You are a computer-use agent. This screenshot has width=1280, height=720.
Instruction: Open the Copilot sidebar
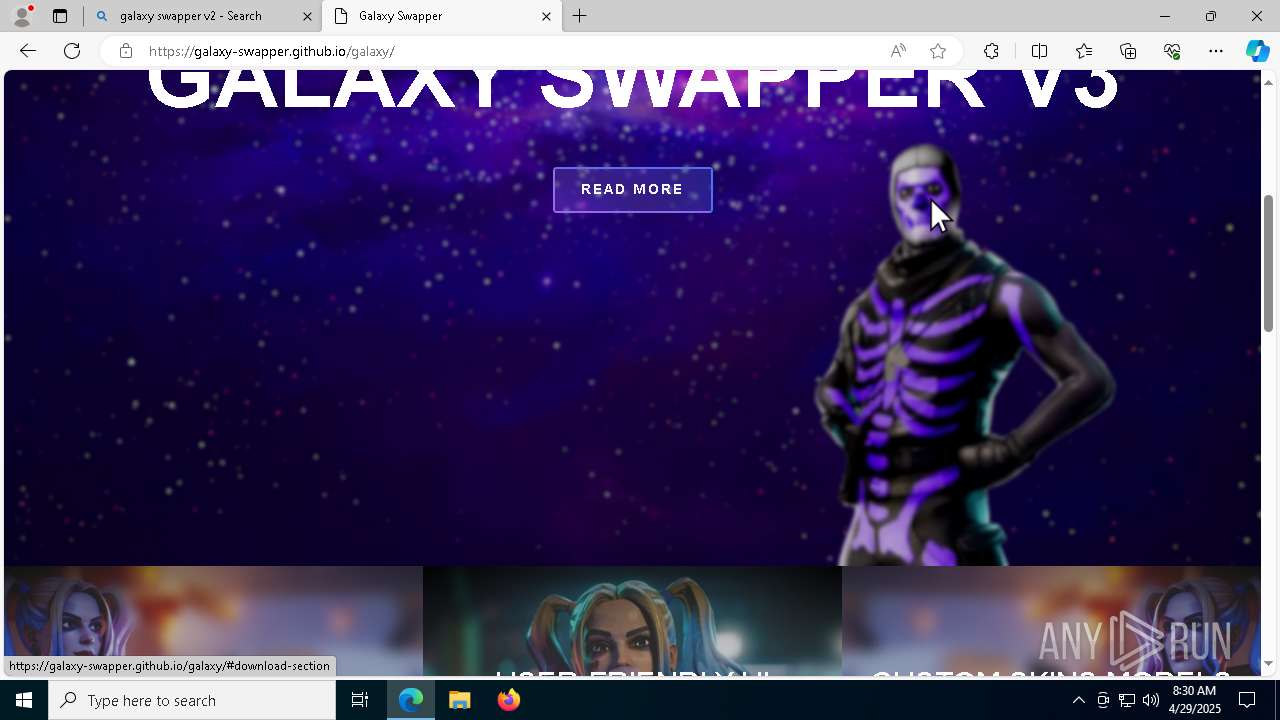(1257, 51)
